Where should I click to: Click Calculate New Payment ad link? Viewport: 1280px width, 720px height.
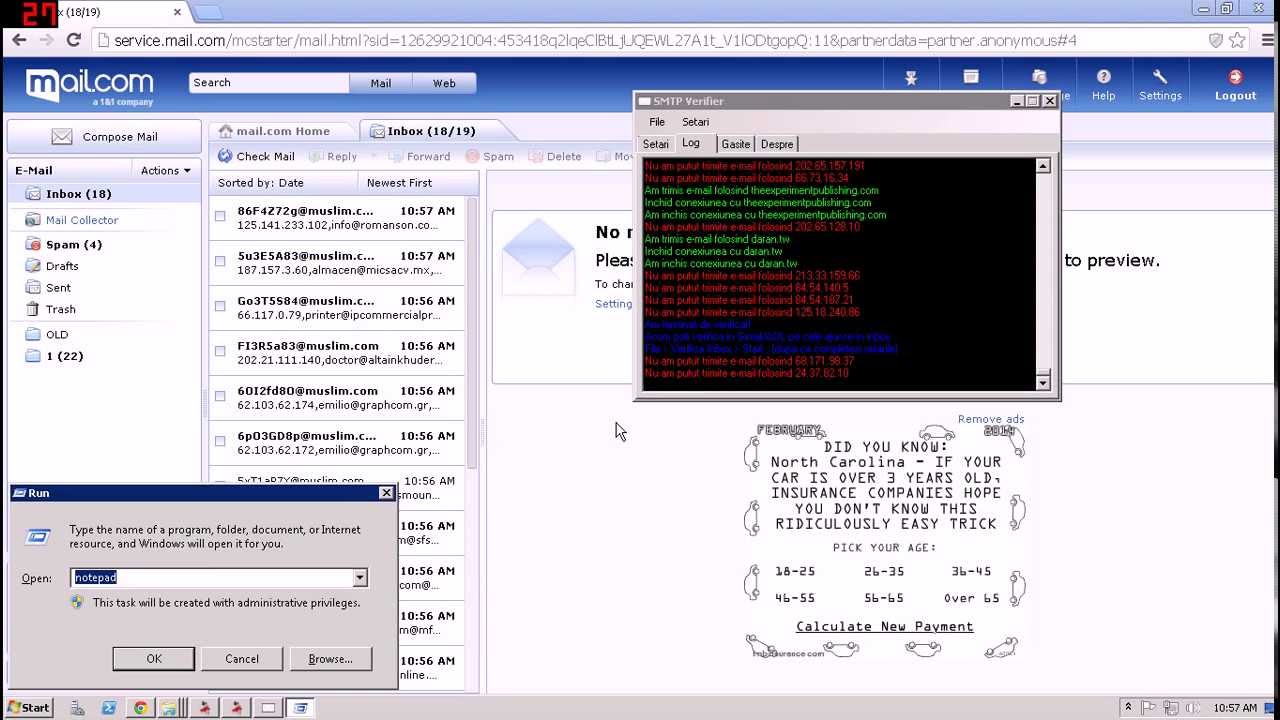[885, 627]
